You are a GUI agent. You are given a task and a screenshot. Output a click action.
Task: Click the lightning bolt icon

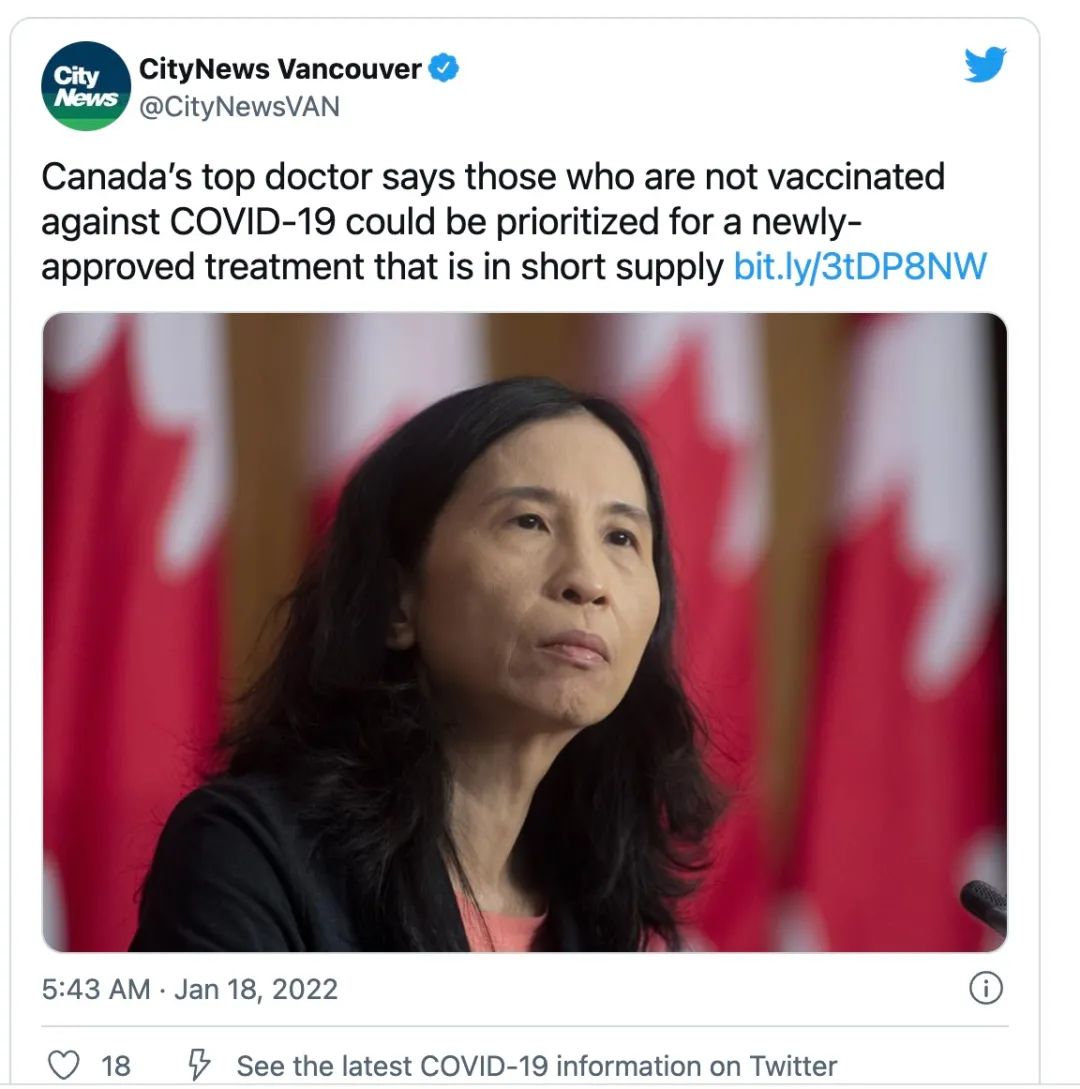(x=199, y=1065)
